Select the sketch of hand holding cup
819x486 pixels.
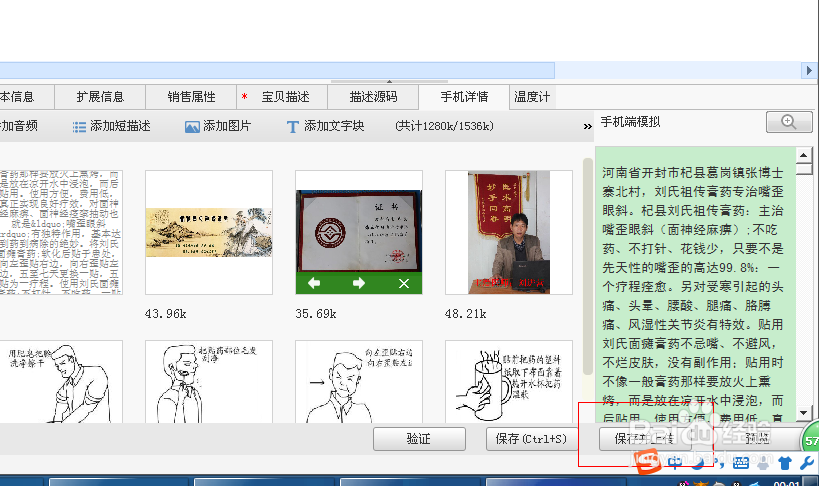509,382
